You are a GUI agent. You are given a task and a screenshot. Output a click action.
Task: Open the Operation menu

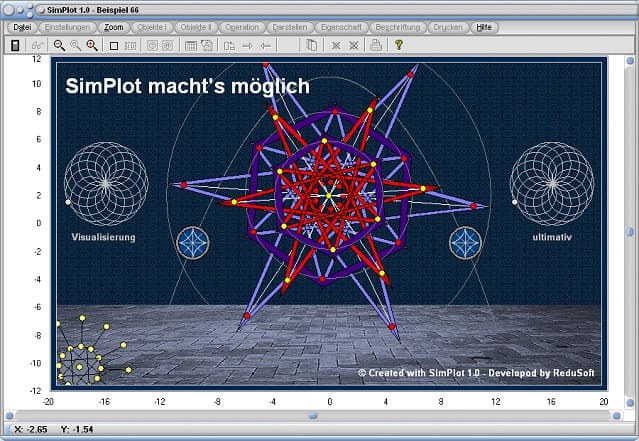[x=242, y=27]
